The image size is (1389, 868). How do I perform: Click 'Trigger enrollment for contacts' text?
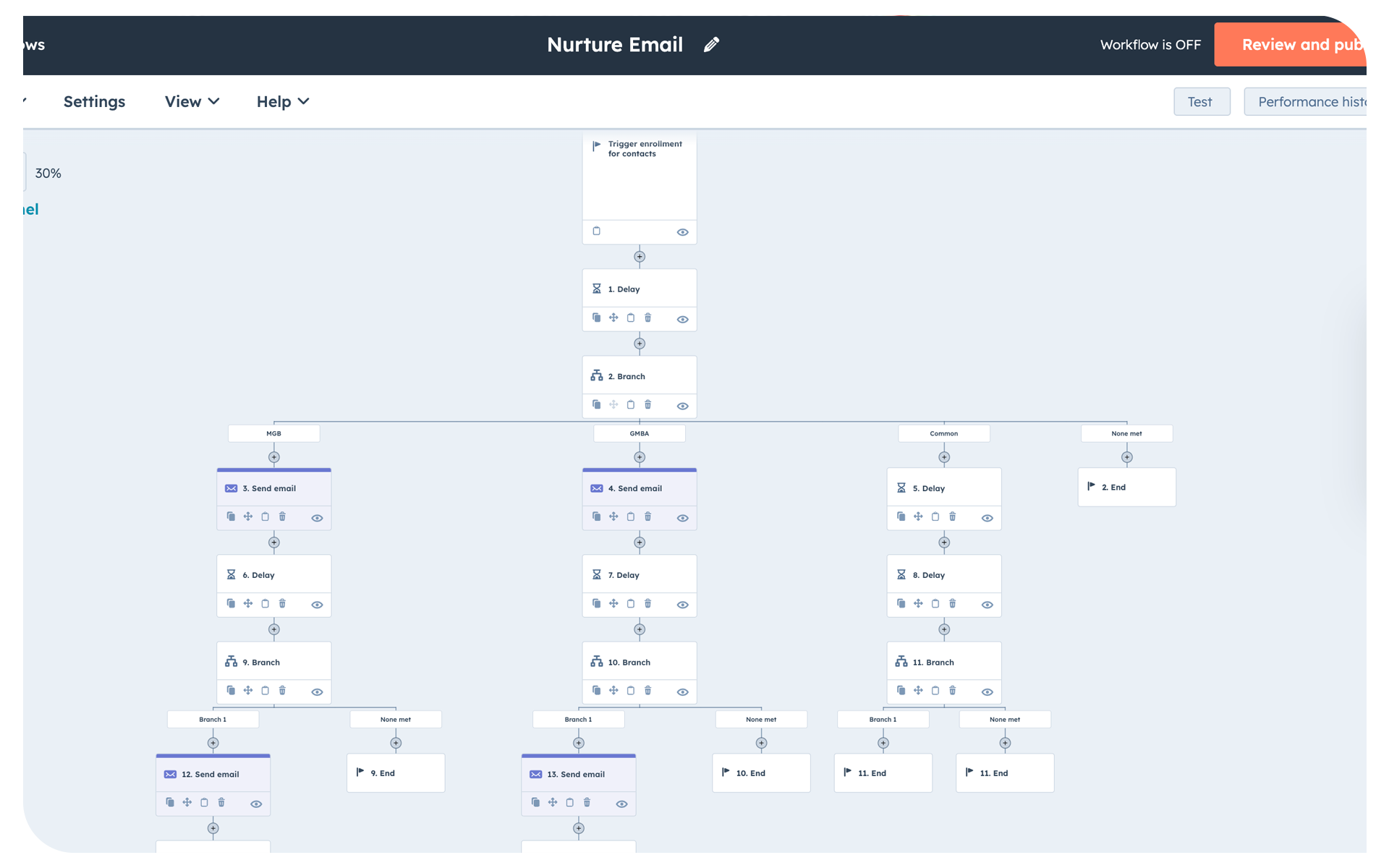coord(645,148)
